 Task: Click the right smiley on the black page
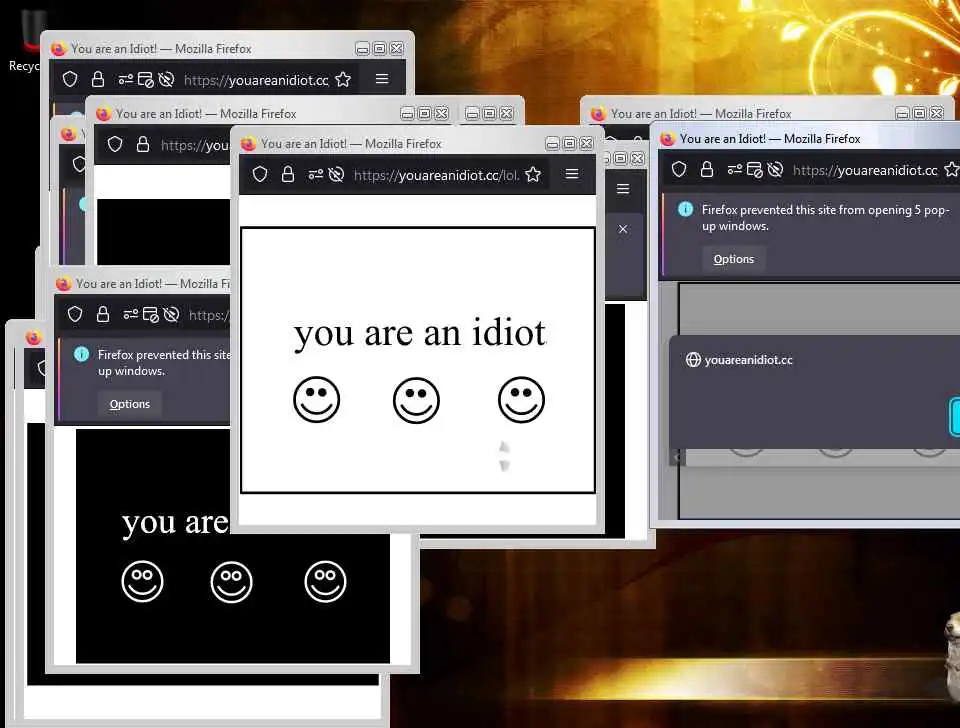coord(325,581)
